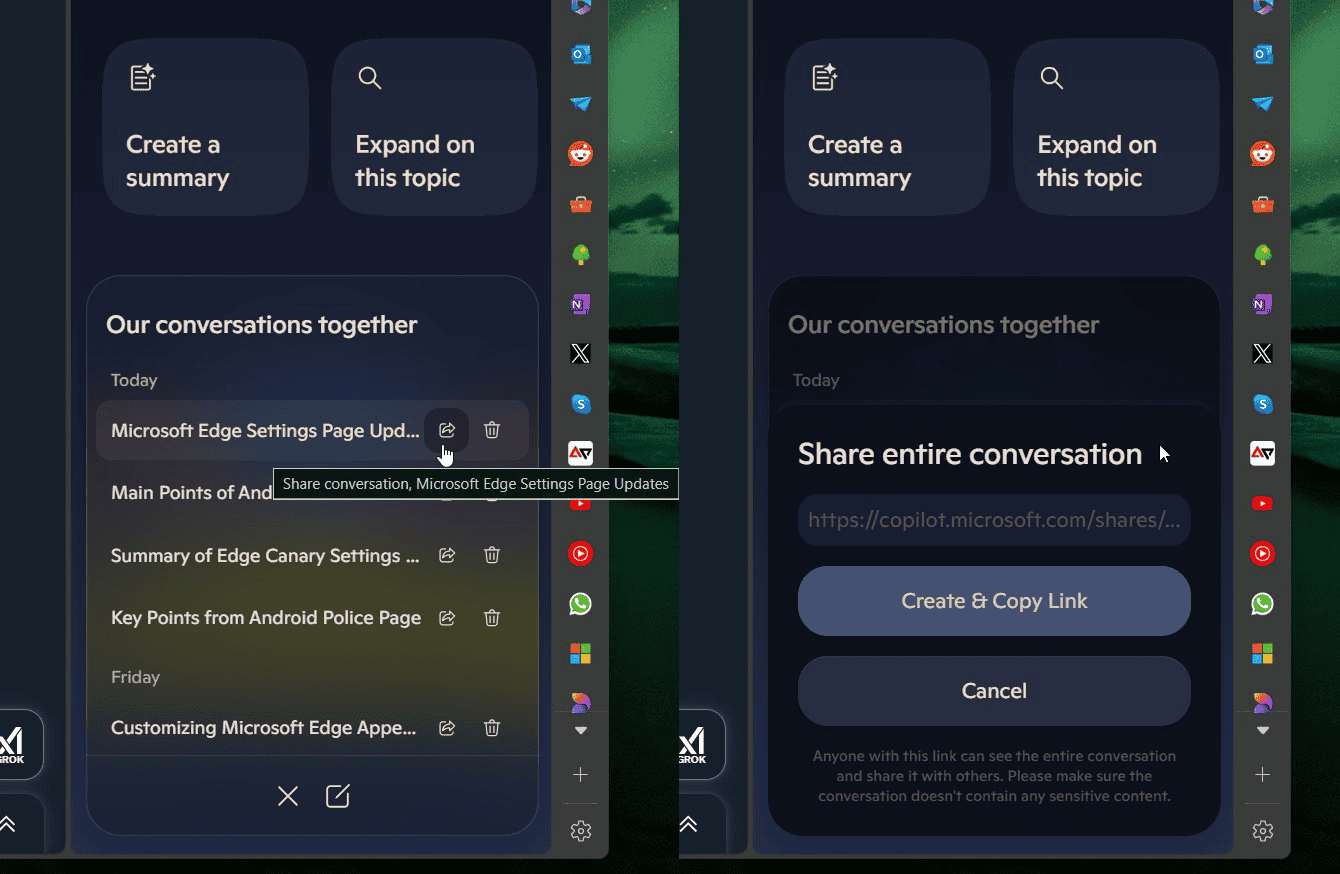This screenshot has height=874, width=1340.
Task: Delete the Customizing Microsoft Edge Appe... conversation
Action: (x=492, y=728)
